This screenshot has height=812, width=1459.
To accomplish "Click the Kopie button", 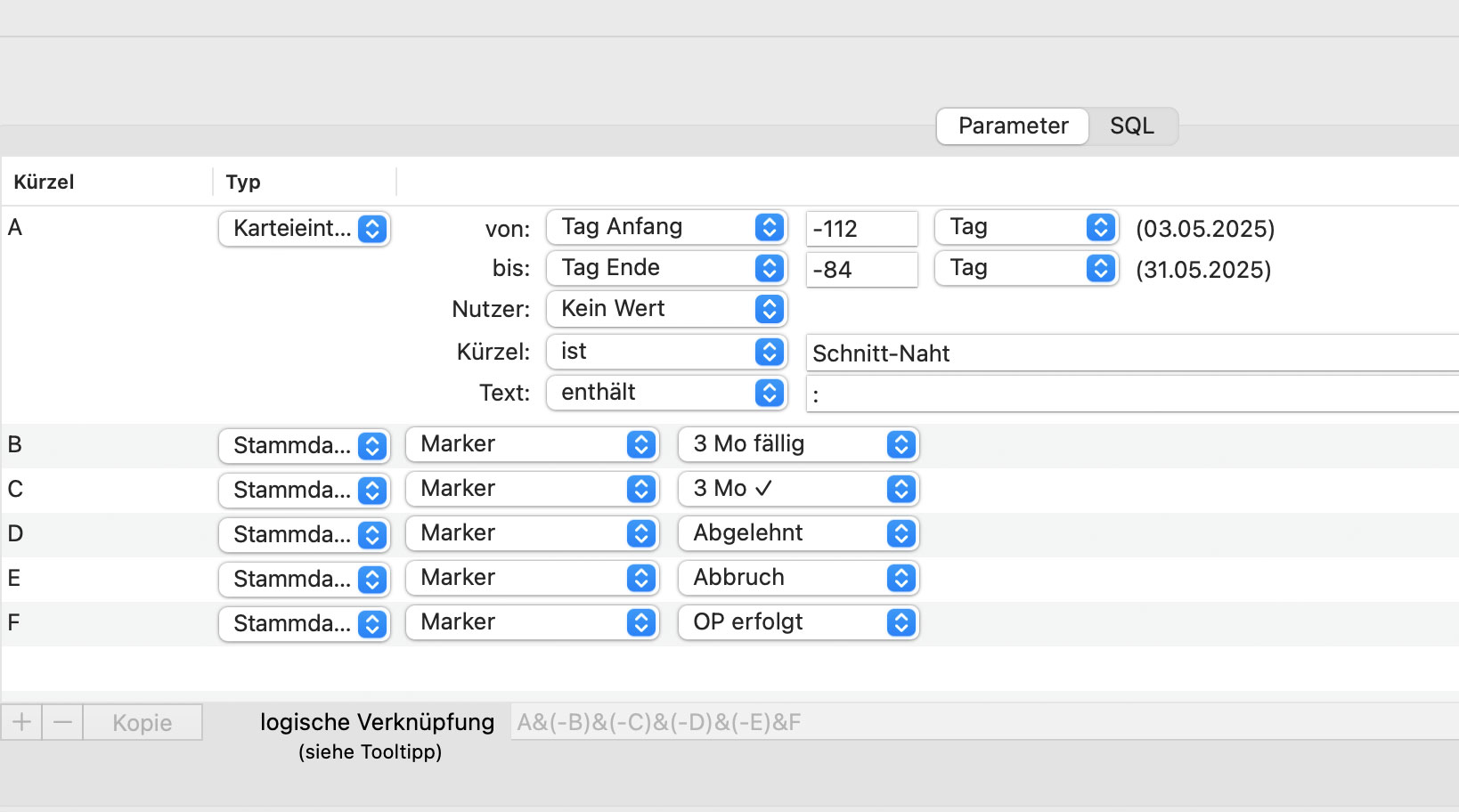I will coord(143,722).
